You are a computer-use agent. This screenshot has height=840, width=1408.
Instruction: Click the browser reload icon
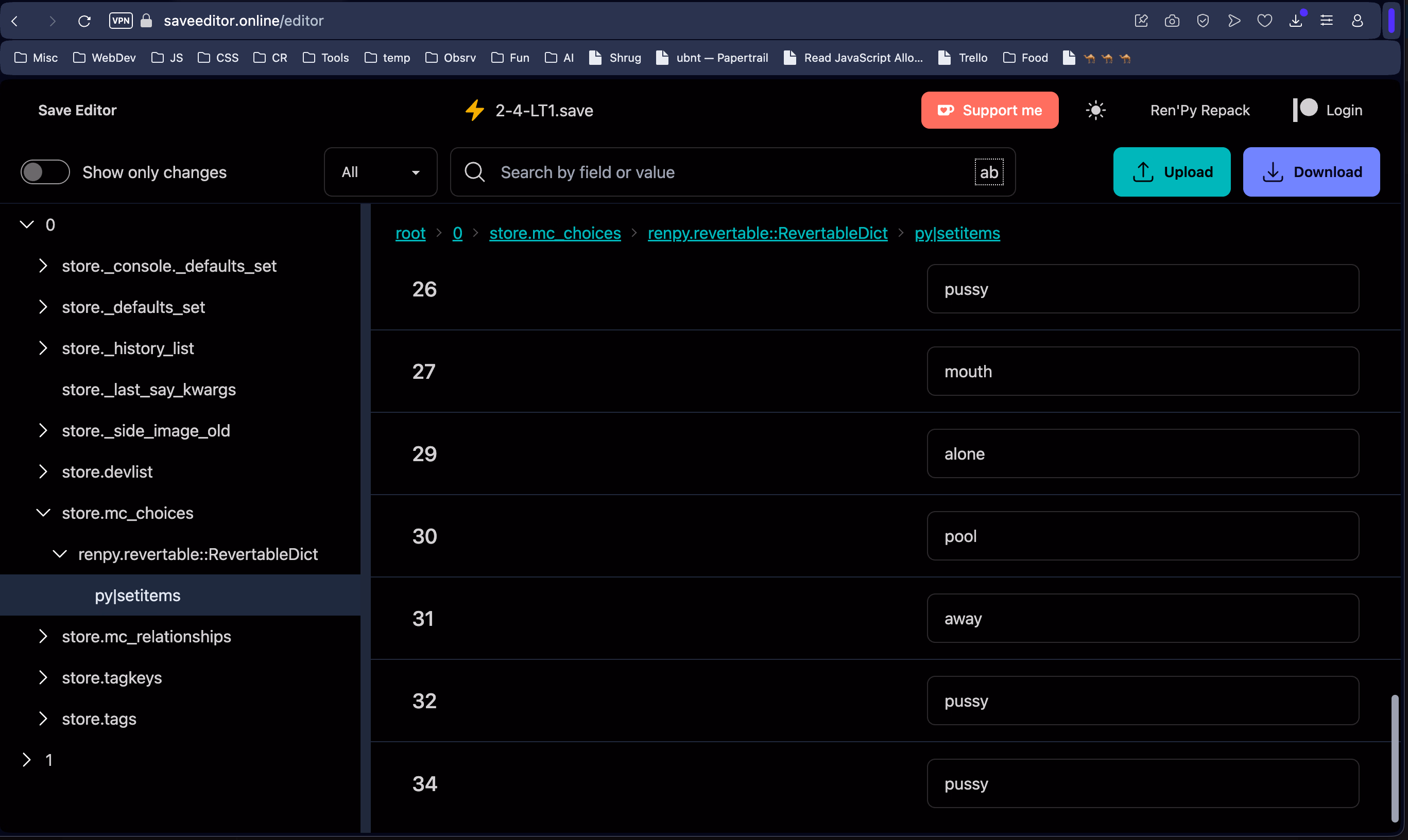[84, 21]
